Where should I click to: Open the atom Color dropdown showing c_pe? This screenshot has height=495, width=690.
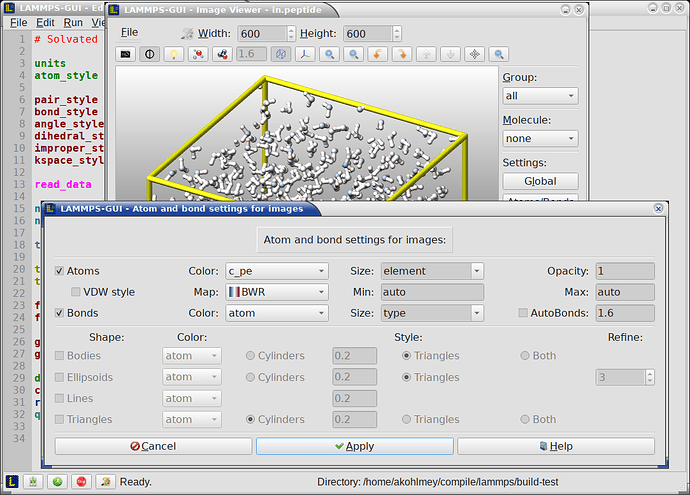click(x=277, y=271)
